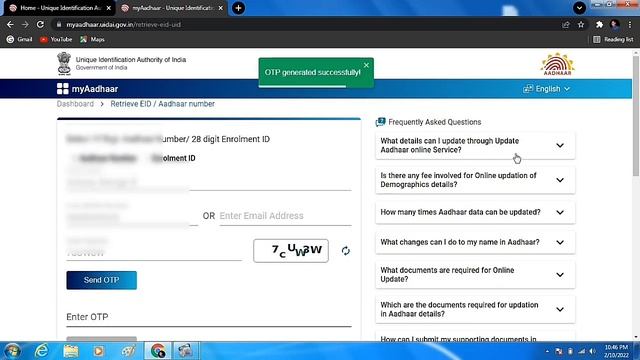The width and height of the screenshot is (640, 360).
Task: Open the tab search dropdown arrow
Action: [x=579, y=8]
